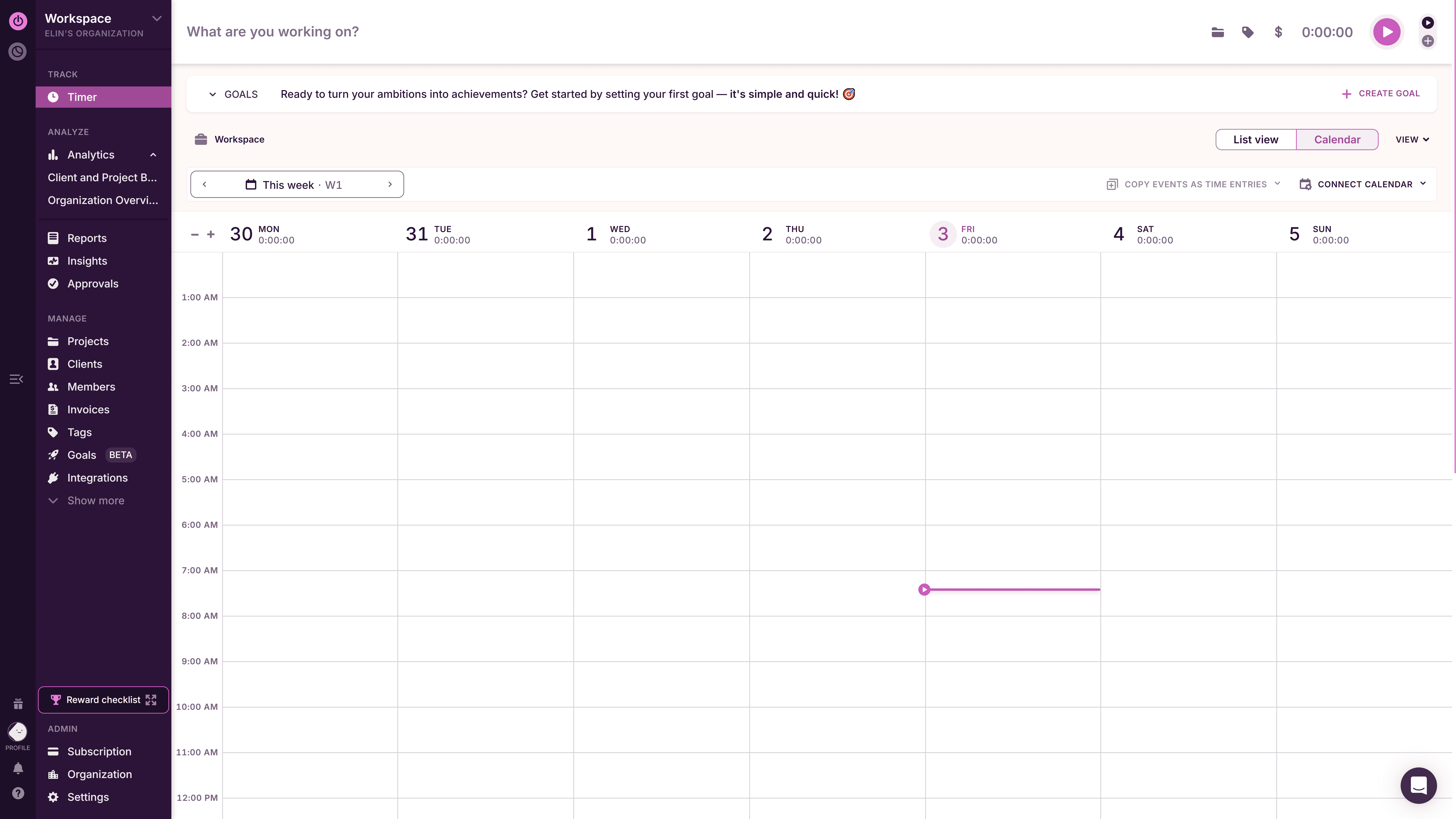Open the Timer page
Screen dimensions: 1456x819
(x=104, y=97)
